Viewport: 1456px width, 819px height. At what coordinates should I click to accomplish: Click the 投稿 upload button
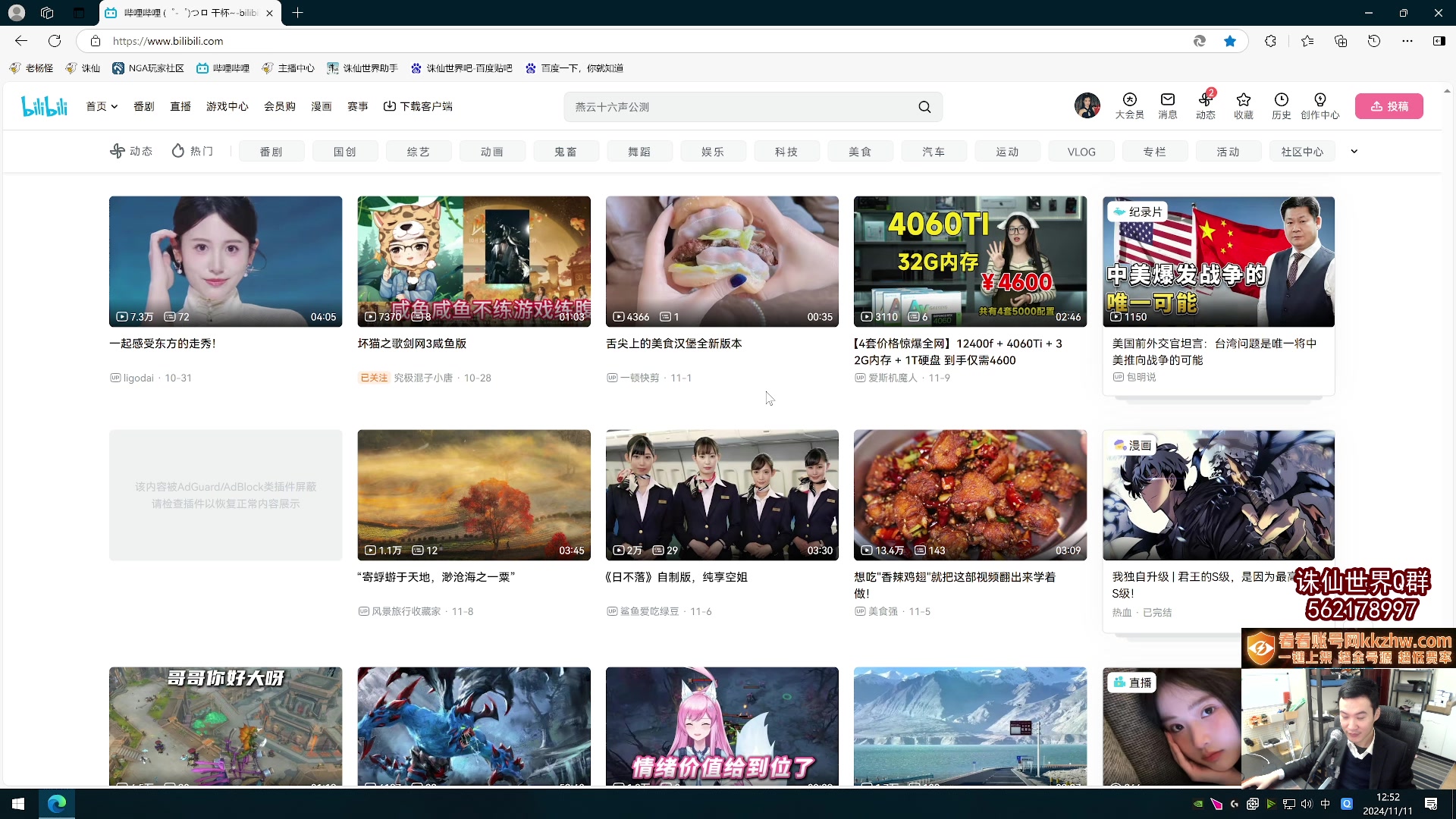[x=1389, y=106]
